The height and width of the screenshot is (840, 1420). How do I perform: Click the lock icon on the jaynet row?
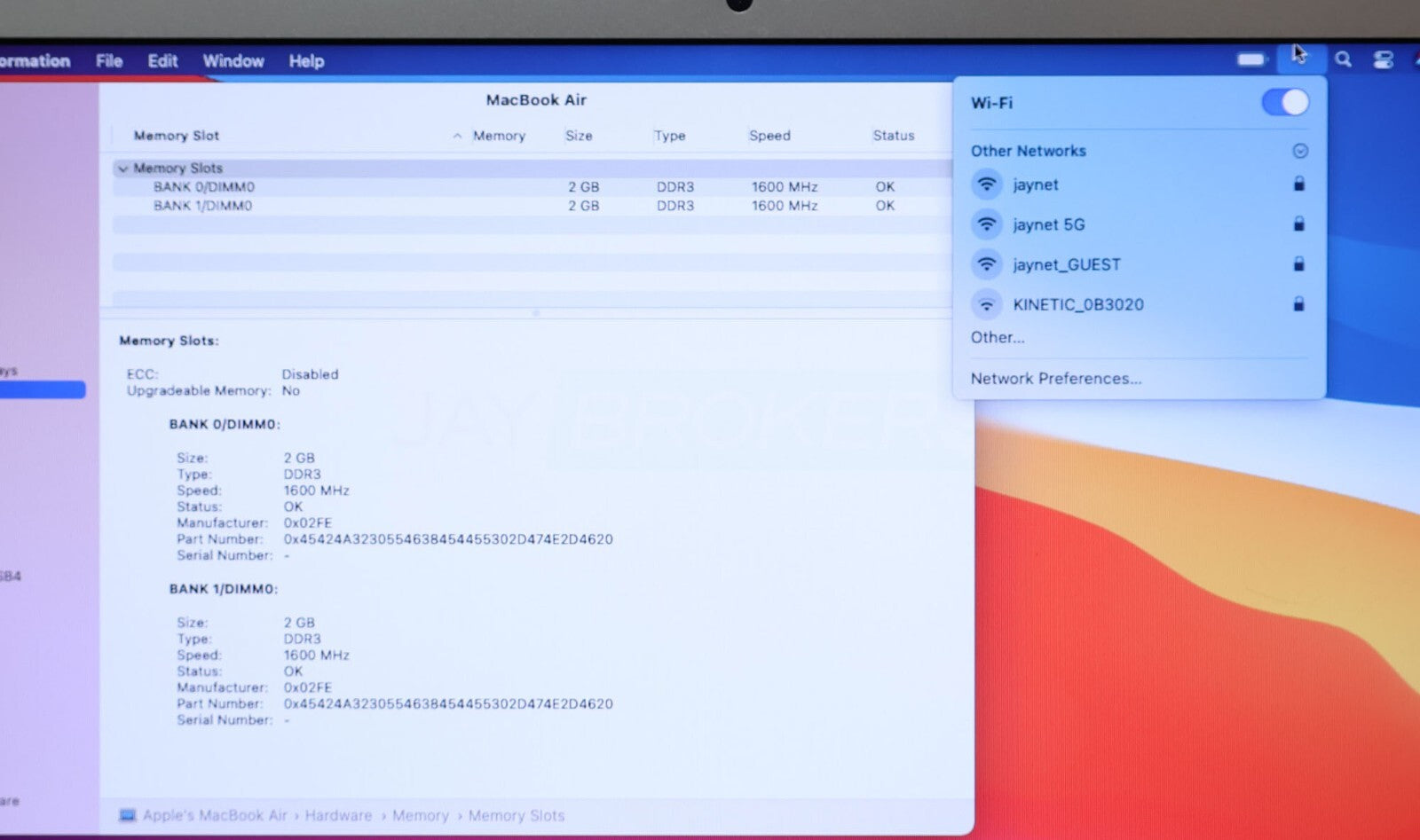pos(1298,184)
